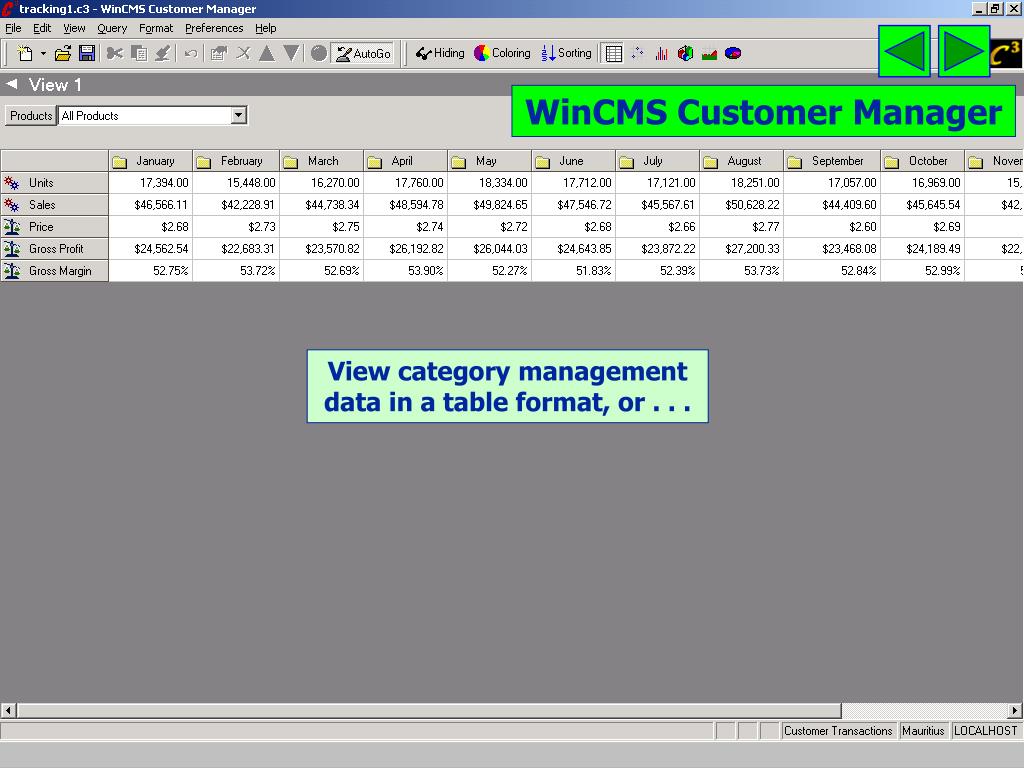
Task: Select the scatter plot view icon
Action: point(638,54)
